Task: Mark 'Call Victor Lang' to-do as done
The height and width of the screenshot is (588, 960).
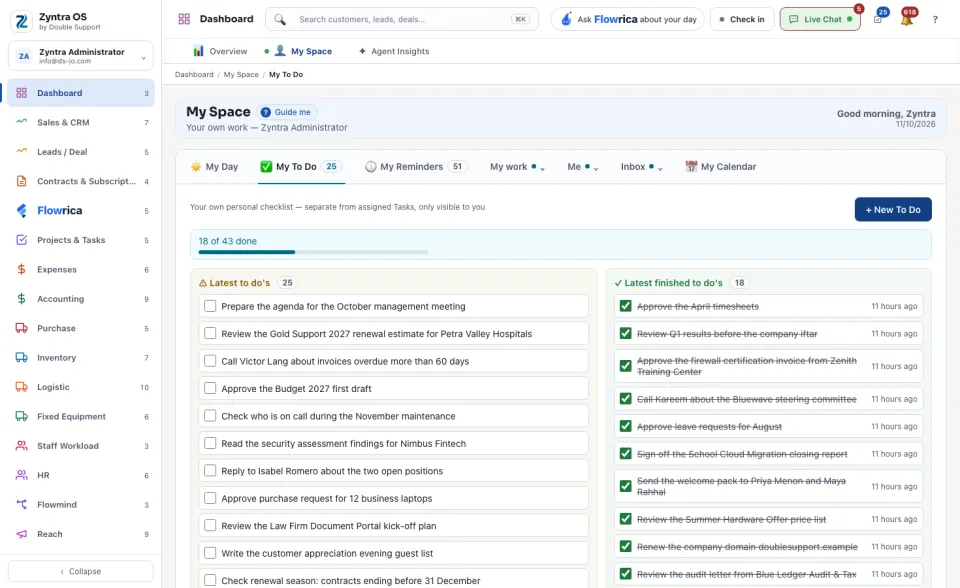Action: pos(210,361)
